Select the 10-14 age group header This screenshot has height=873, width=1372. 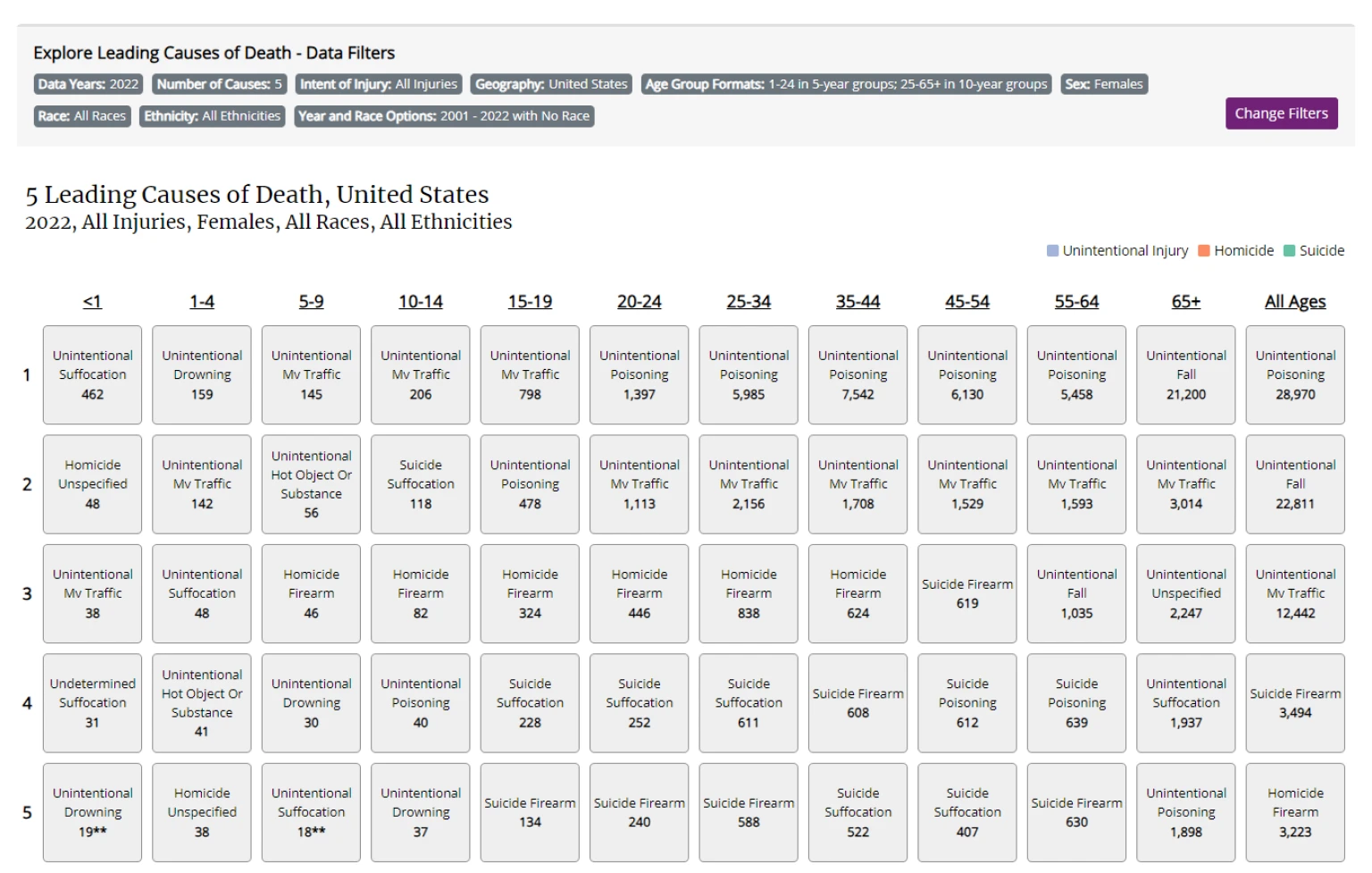[421, 302]
